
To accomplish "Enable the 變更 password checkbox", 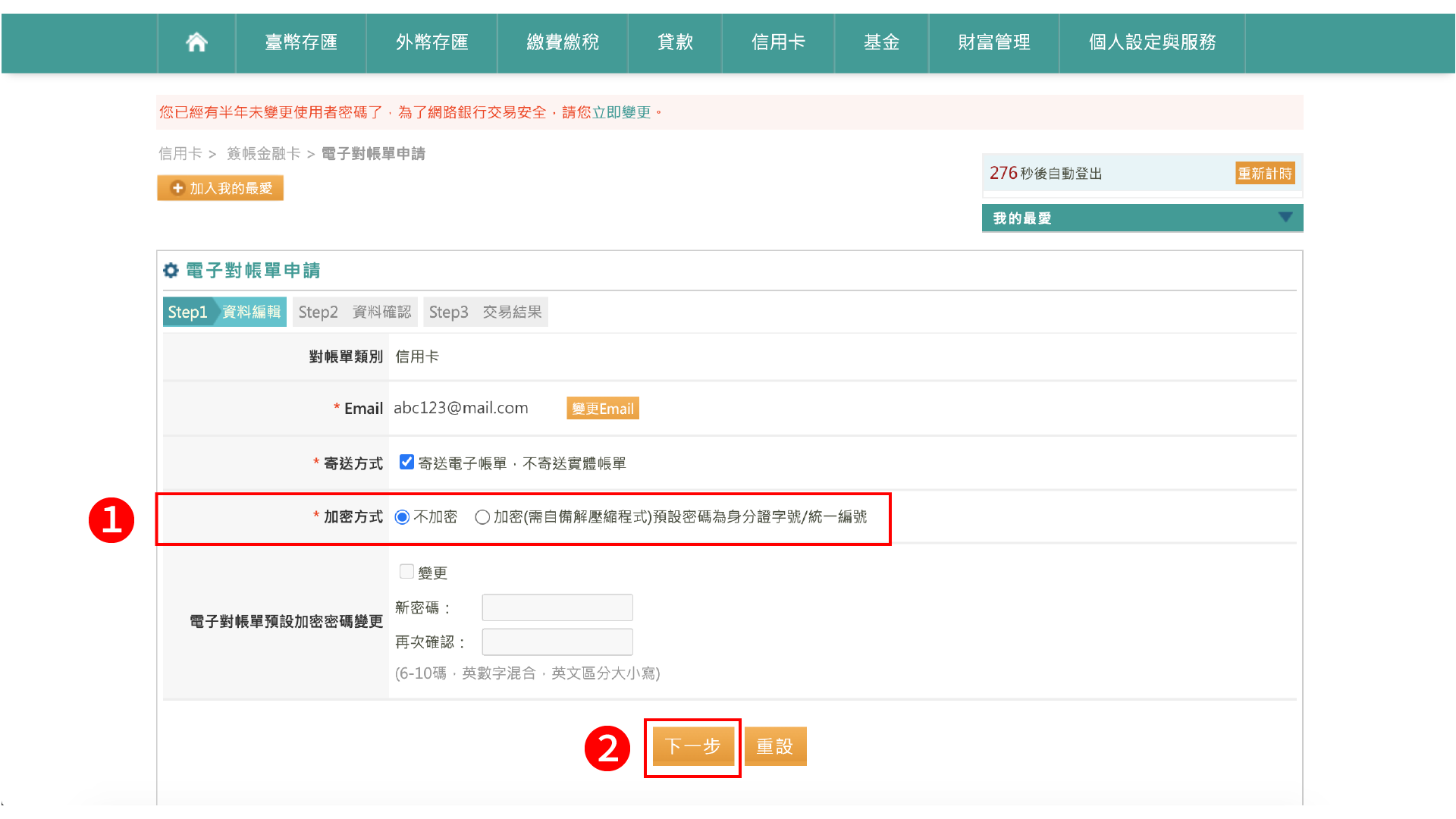I will (x=407, y=572).
